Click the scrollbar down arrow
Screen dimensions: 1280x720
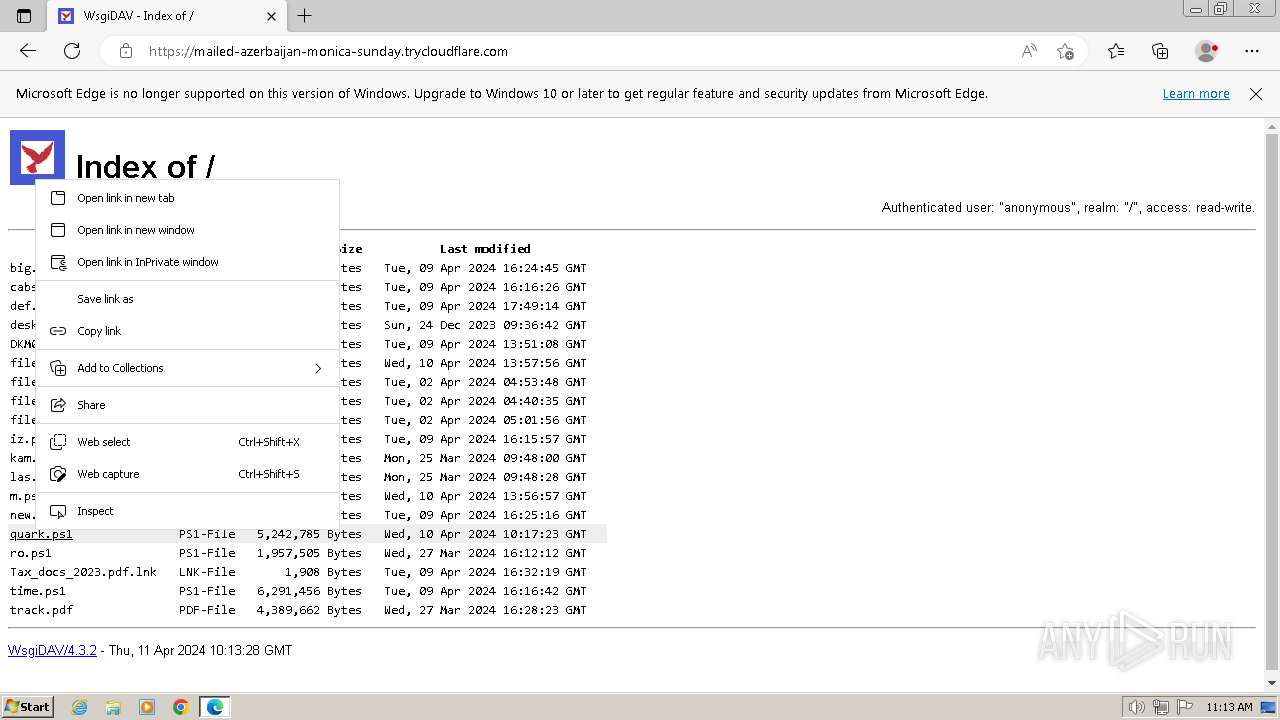point(1271,682)
